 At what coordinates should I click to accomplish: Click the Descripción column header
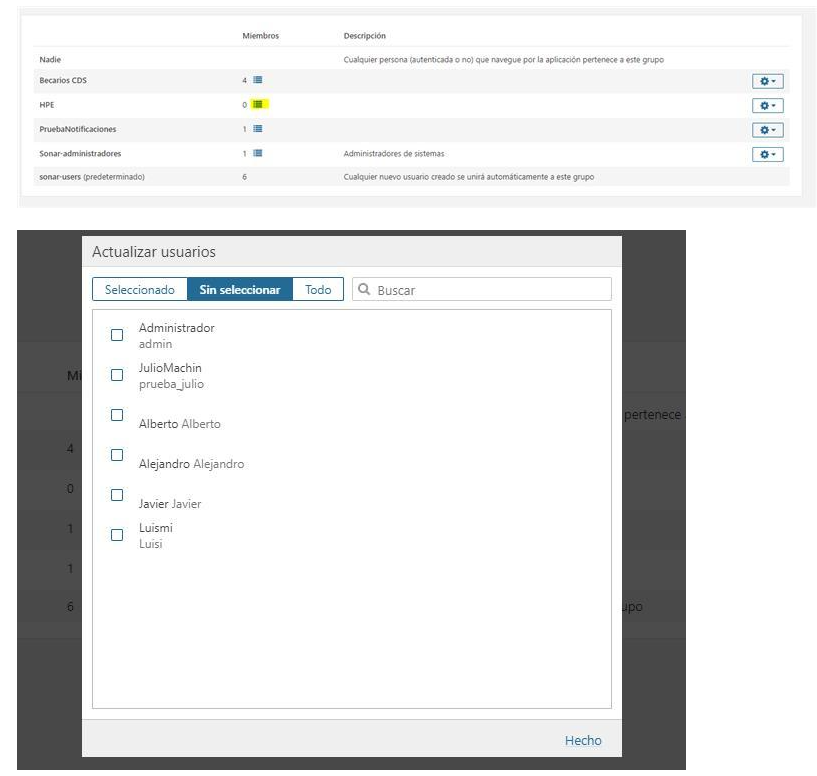(x=365, y=35)
